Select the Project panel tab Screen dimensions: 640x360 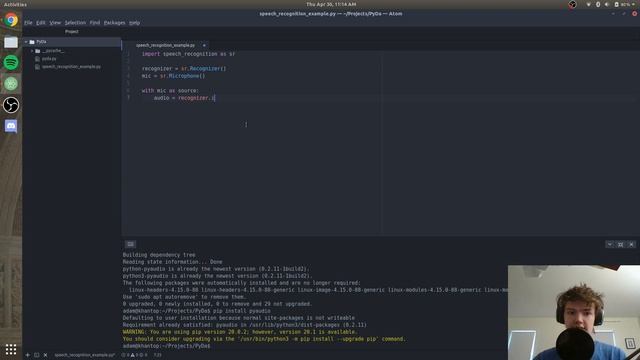[71, 31]
